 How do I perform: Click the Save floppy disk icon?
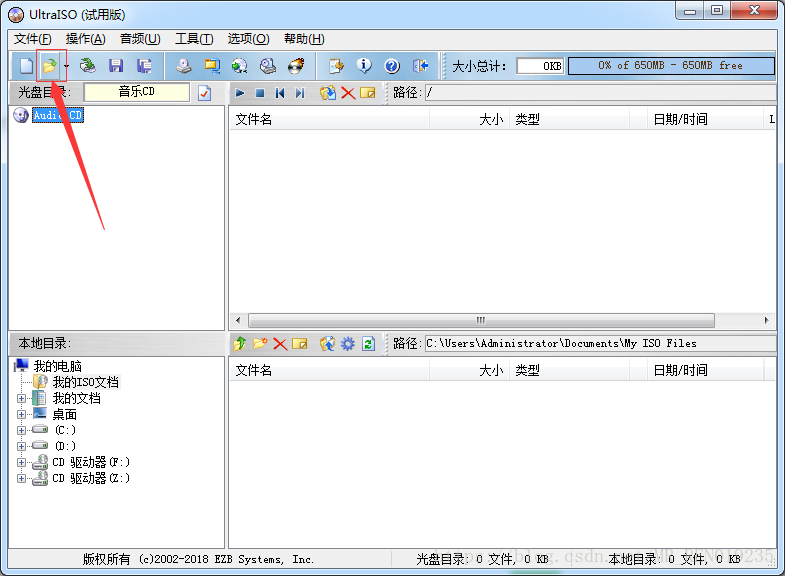pos(116,66)
